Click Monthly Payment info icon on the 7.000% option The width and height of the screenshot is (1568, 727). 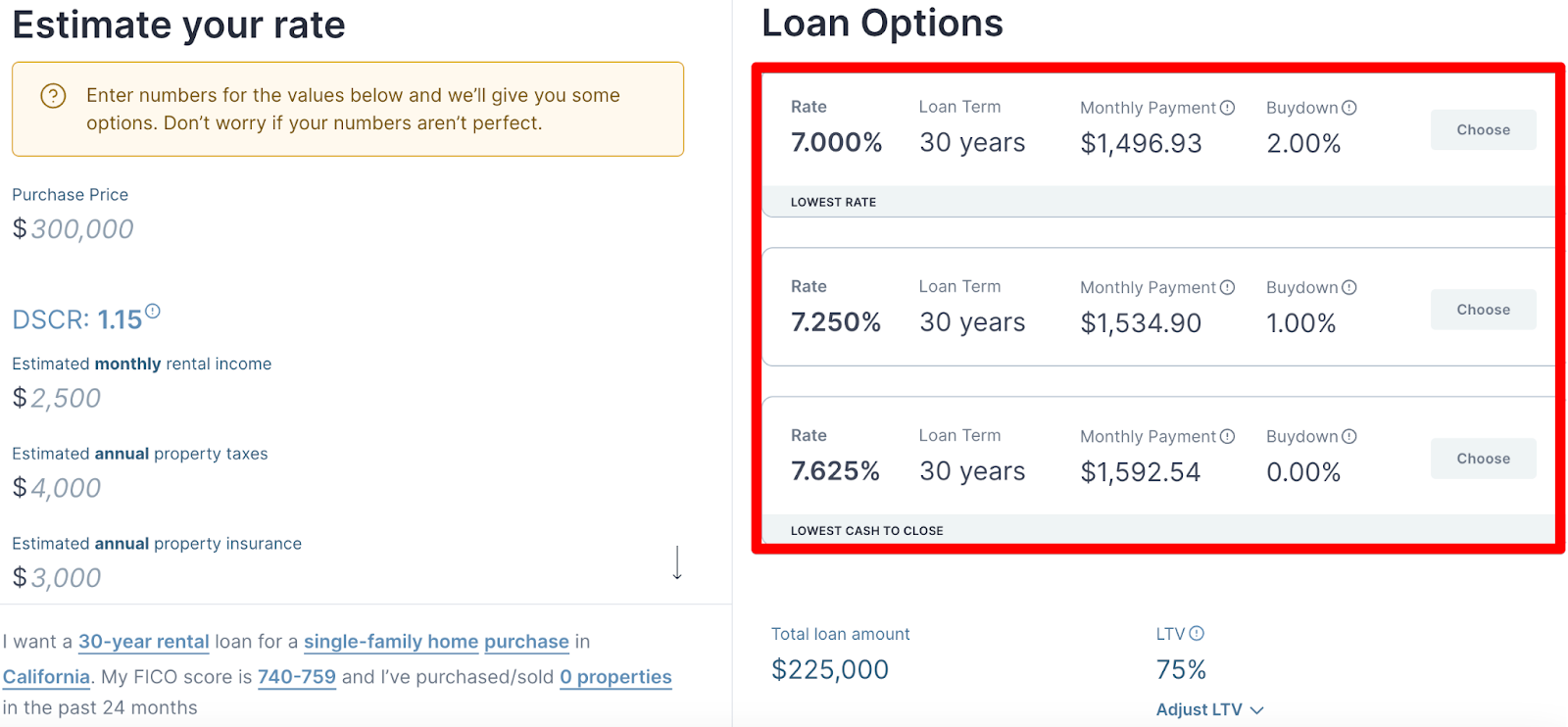tap(1229, 108)
